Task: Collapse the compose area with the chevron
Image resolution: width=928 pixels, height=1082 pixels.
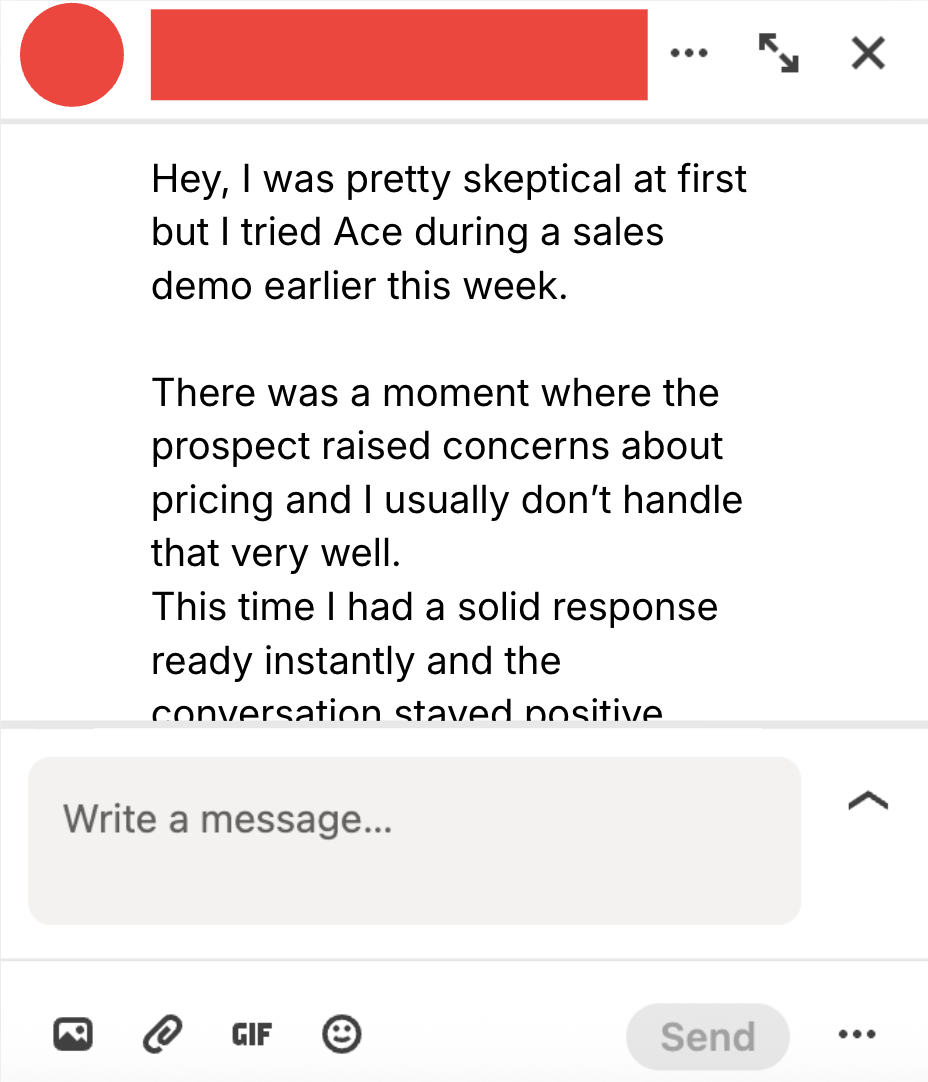Action: [x=868, y=799]
